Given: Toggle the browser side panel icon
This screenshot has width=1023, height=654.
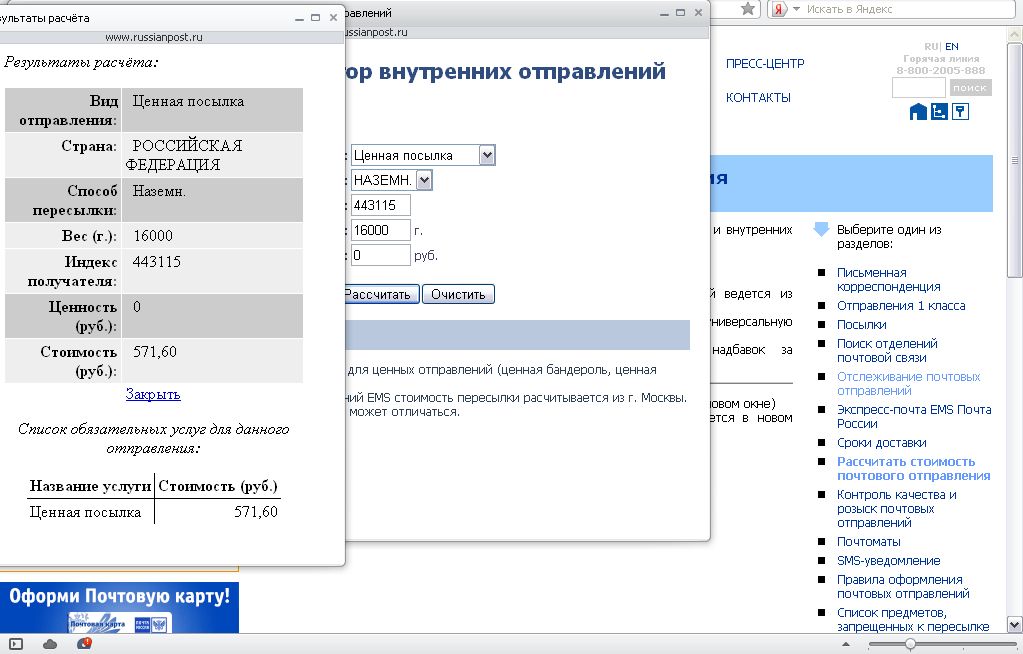Looking at the screenshot, I should (x=16, y=644).
